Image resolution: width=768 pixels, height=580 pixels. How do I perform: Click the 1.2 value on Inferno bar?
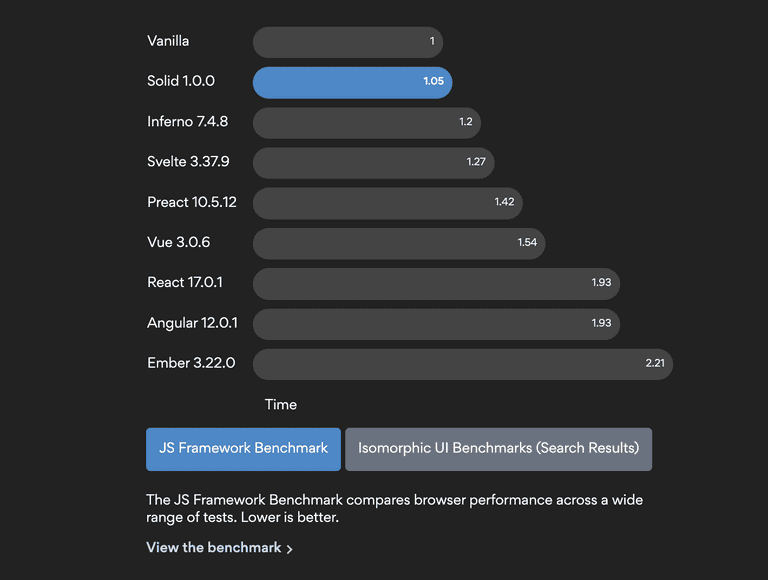466,122
